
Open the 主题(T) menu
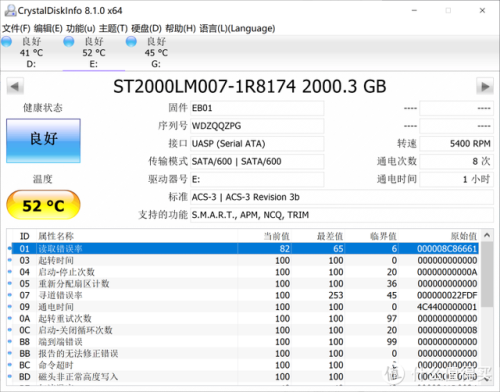113,28
